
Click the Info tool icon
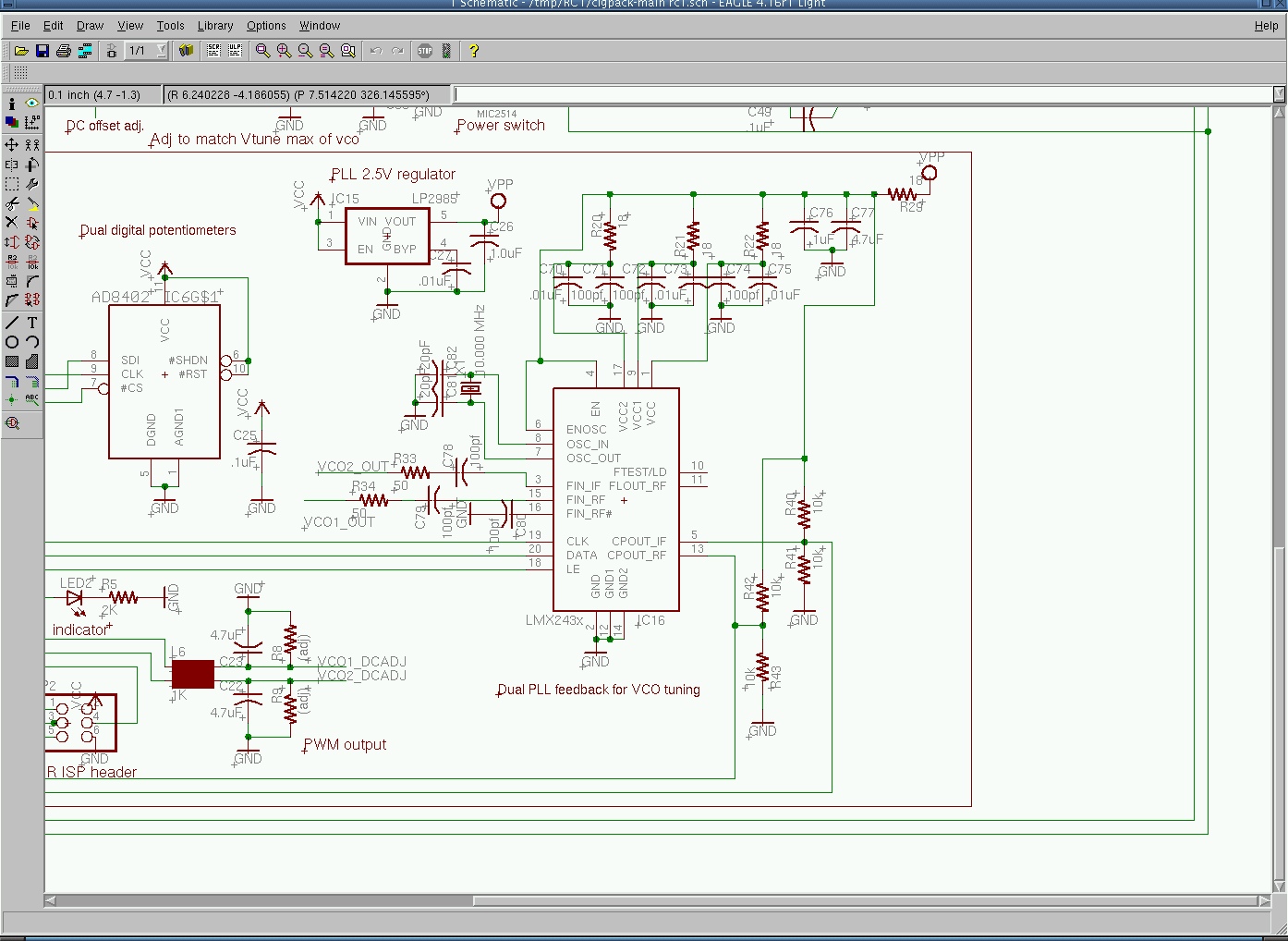[x=12, y=104]
